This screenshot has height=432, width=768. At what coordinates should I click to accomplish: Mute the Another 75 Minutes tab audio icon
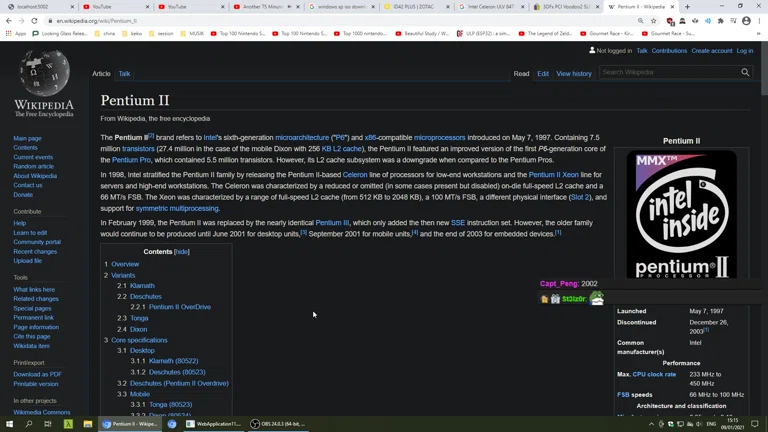pos(289,7)
